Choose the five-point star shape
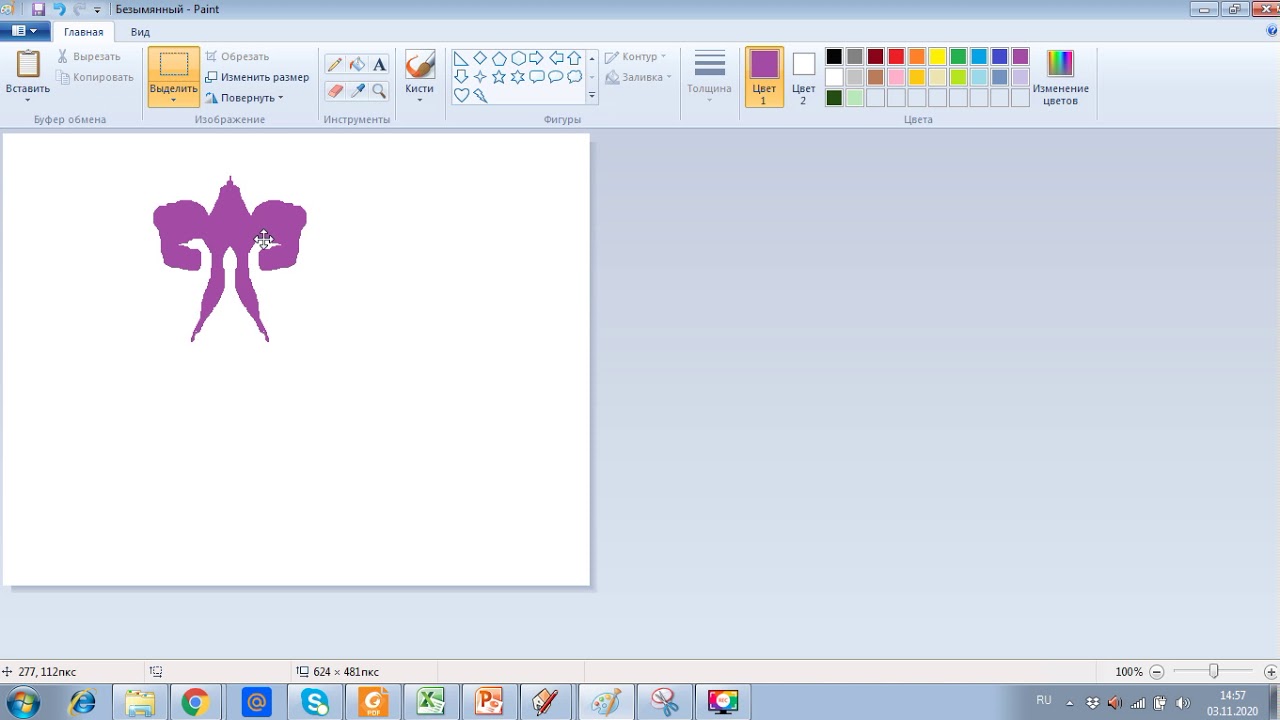Viewport: 1280px width, 720px height. [x=499, y=77]
